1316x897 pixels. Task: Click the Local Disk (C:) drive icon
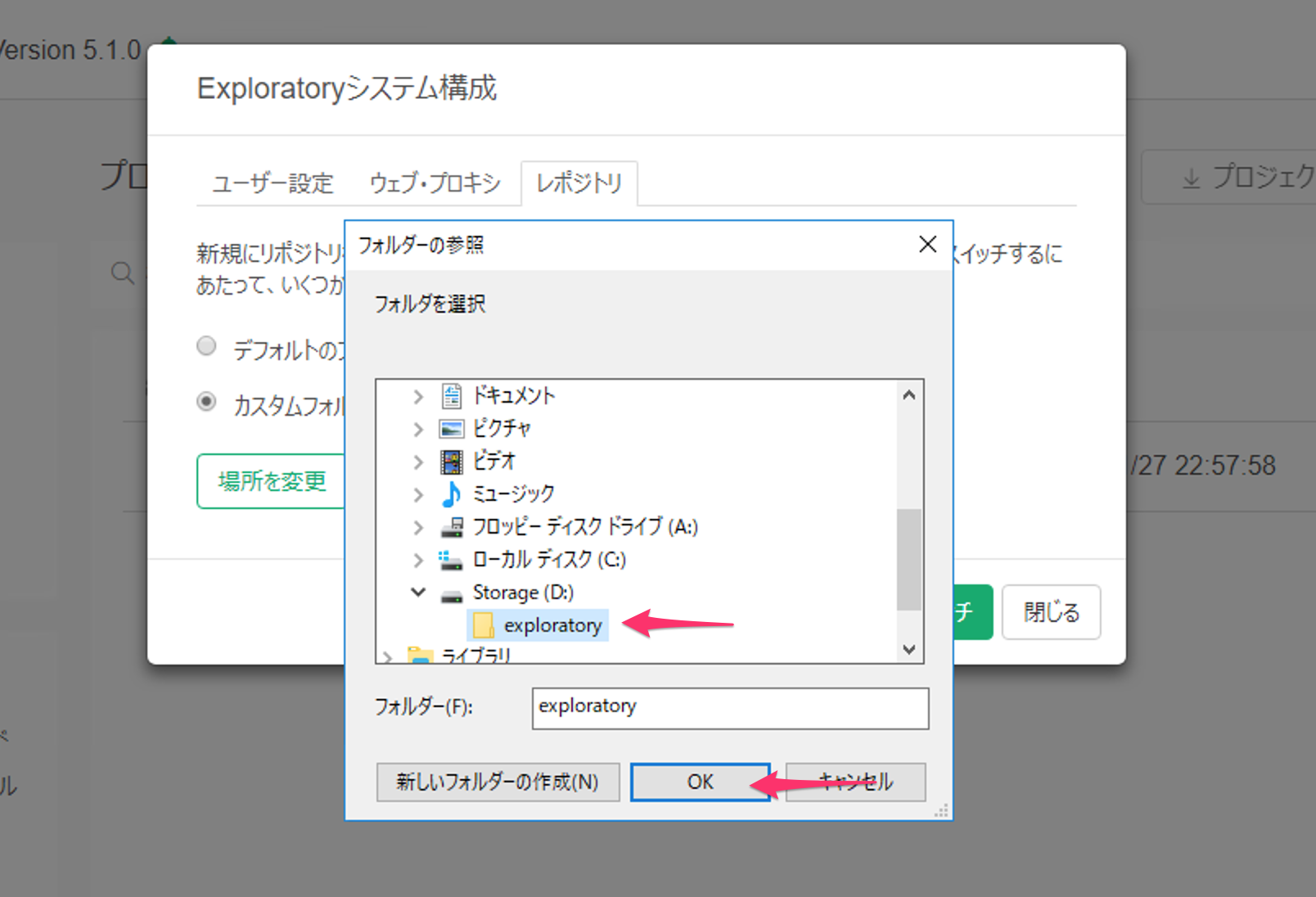(451, 560)
